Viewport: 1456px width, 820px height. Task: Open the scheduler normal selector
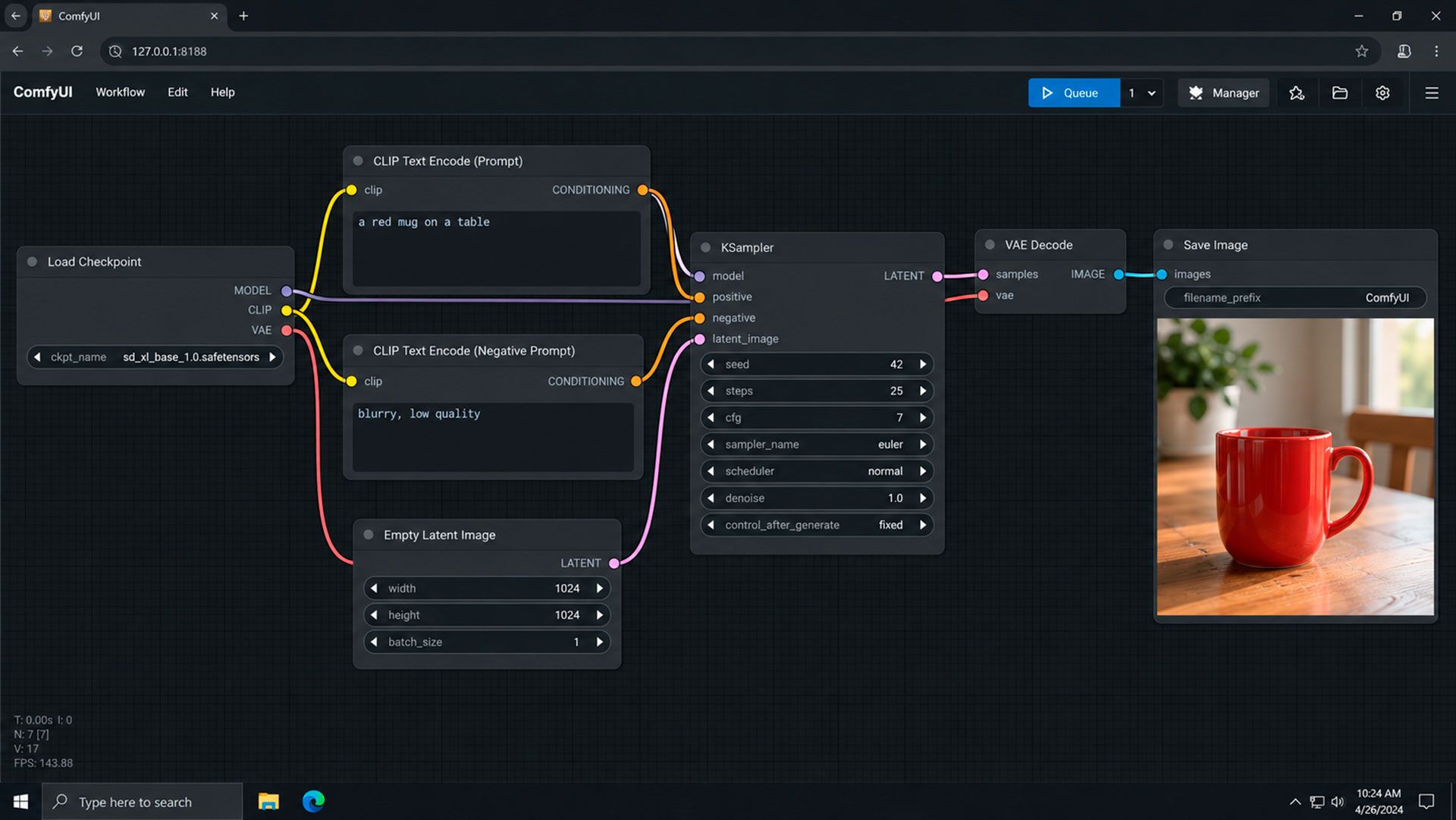point(817,471)
